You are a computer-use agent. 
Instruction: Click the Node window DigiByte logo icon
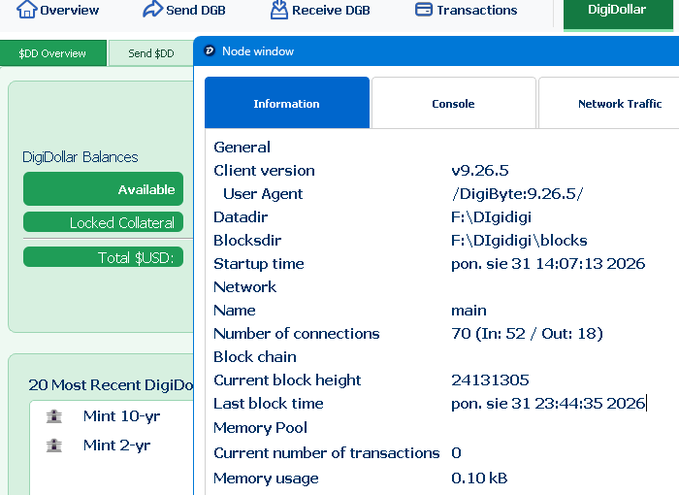point(210,51)
